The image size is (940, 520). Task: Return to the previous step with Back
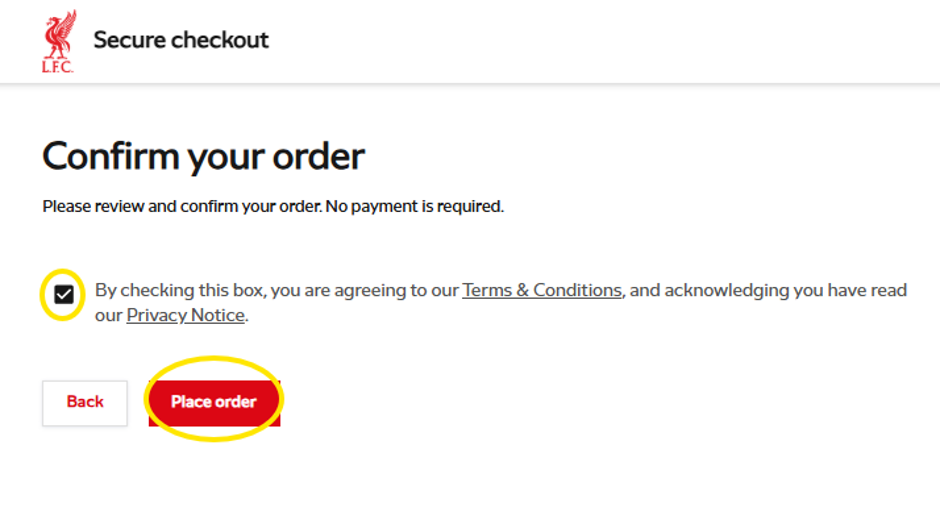pos(85,403)
